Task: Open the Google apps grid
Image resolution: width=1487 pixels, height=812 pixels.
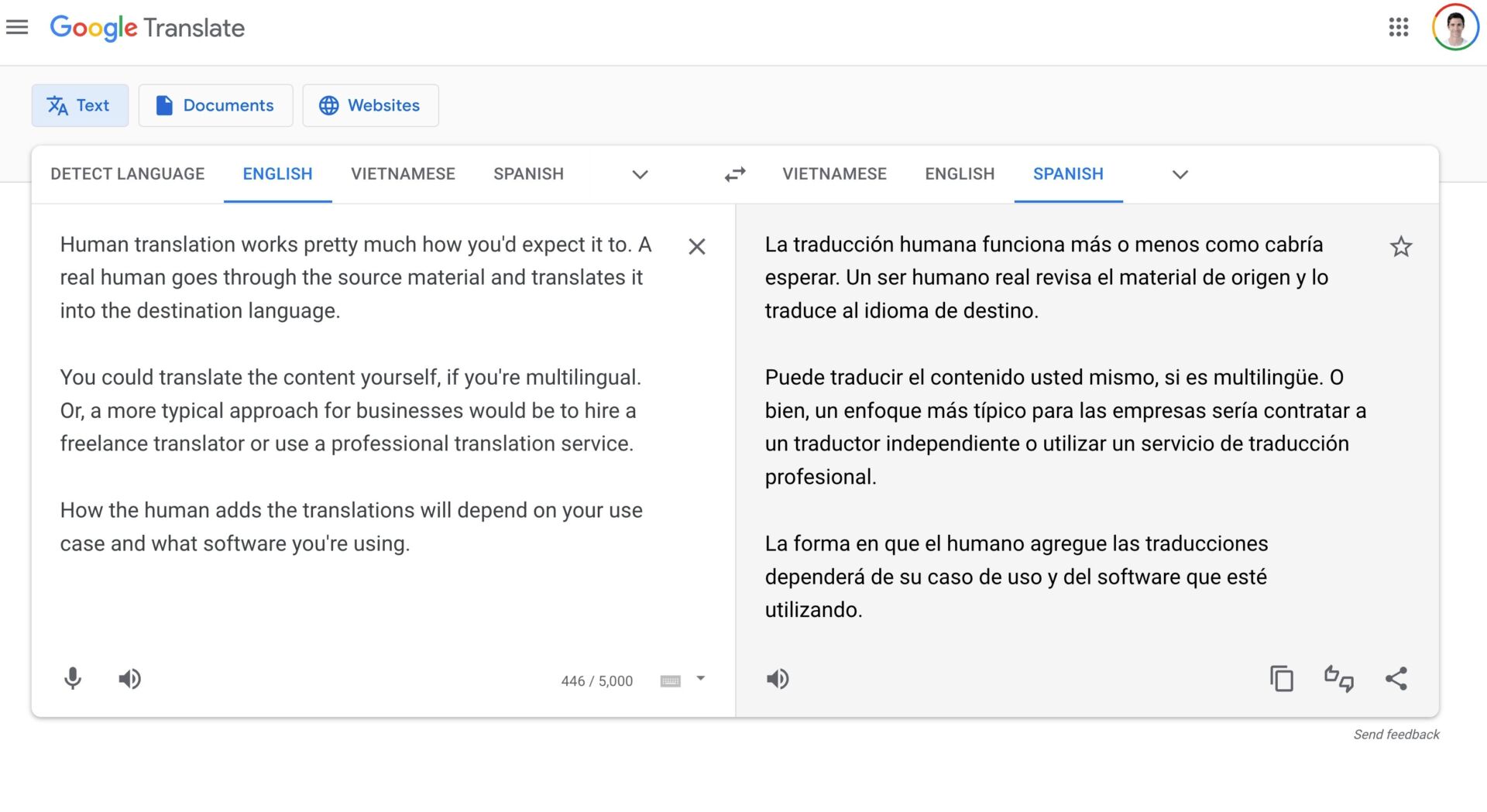Action: point(1398,28)
